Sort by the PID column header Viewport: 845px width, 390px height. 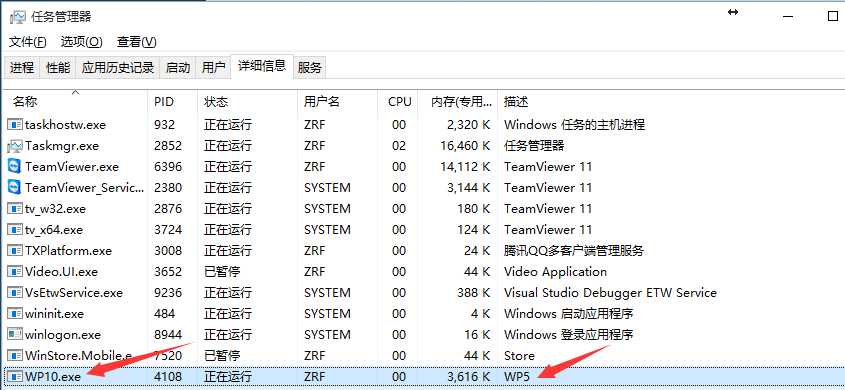pyautogui.click(x=172, y=101)
